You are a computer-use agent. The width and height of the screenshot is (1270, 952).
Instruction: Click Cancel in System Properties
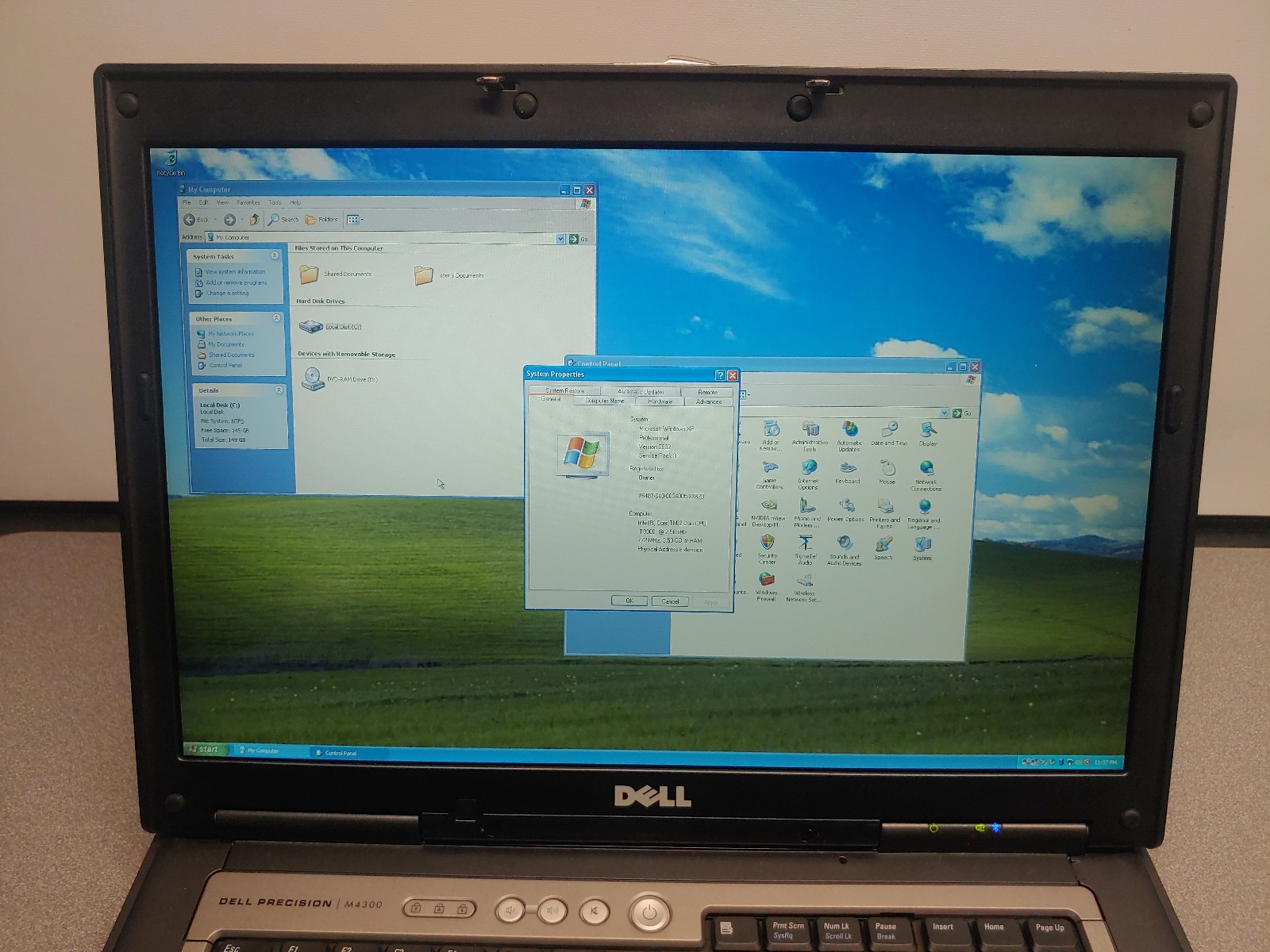(x=671, y=601)
